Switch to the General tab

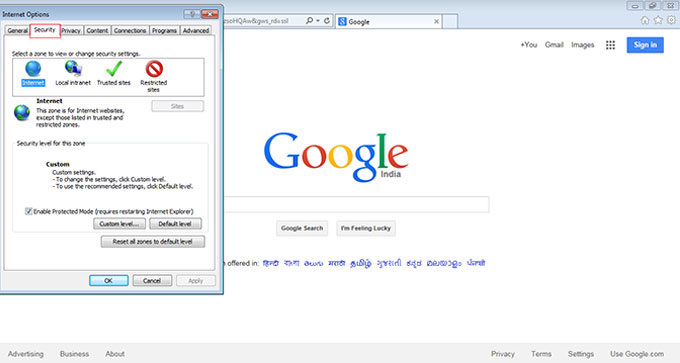[x=17, y=31]
